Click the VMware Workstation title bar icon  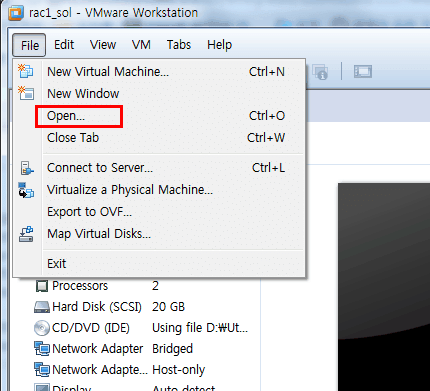tap(16, 13)
